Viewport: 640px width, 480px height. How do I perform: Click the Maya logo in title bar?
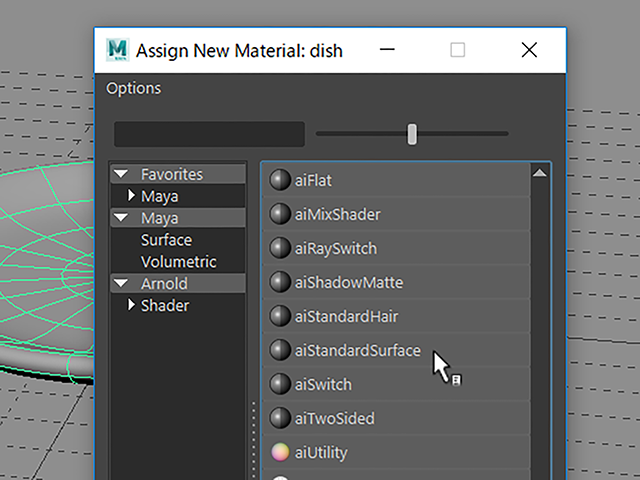point(118,50)
